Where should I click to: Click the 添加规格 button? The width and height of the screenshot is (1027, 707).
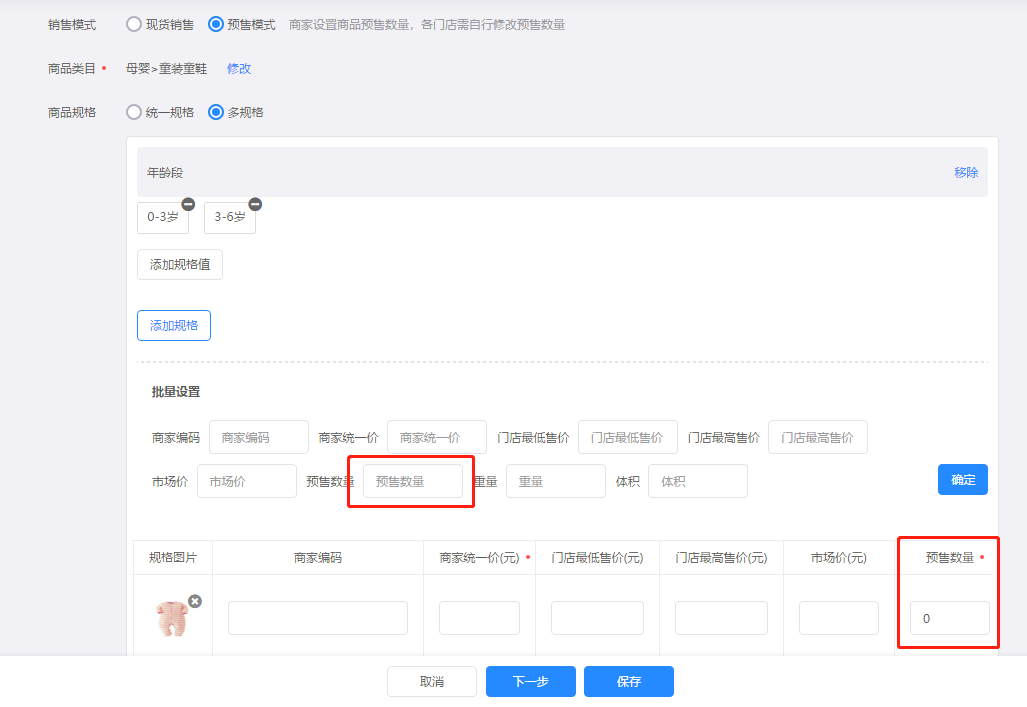point(174,326)
